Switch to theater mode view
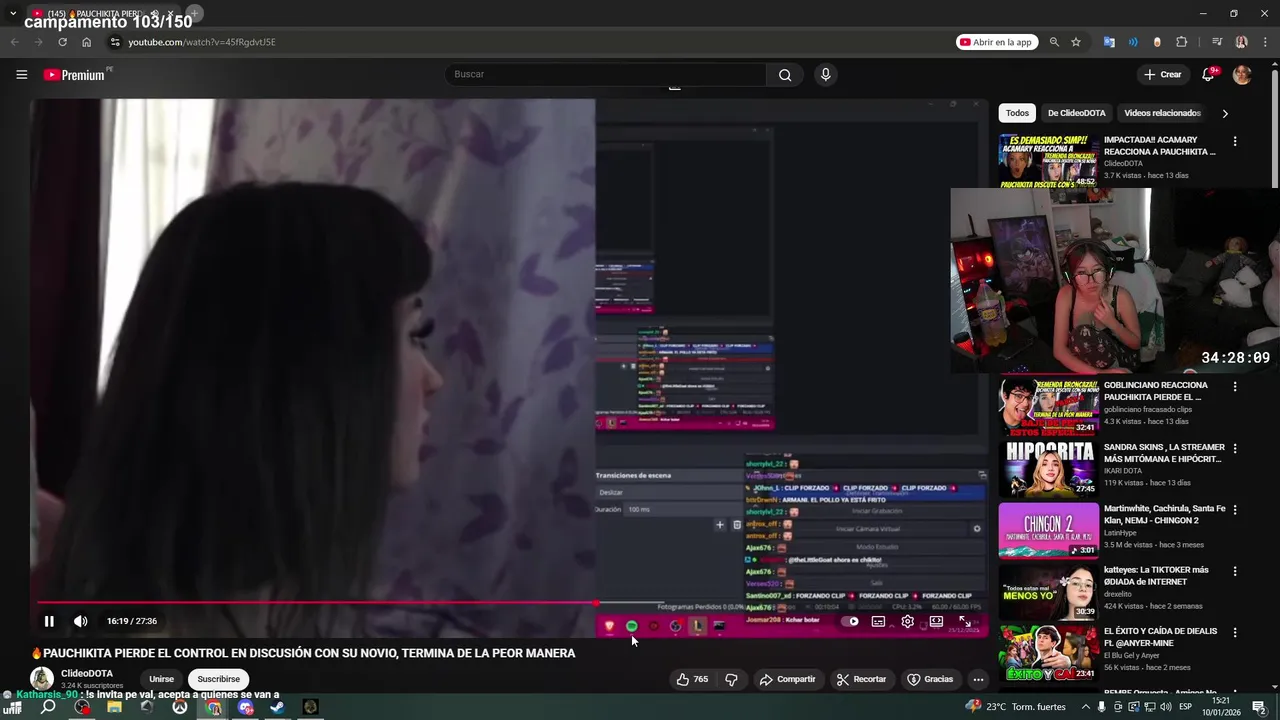 (x=936, y=621)
